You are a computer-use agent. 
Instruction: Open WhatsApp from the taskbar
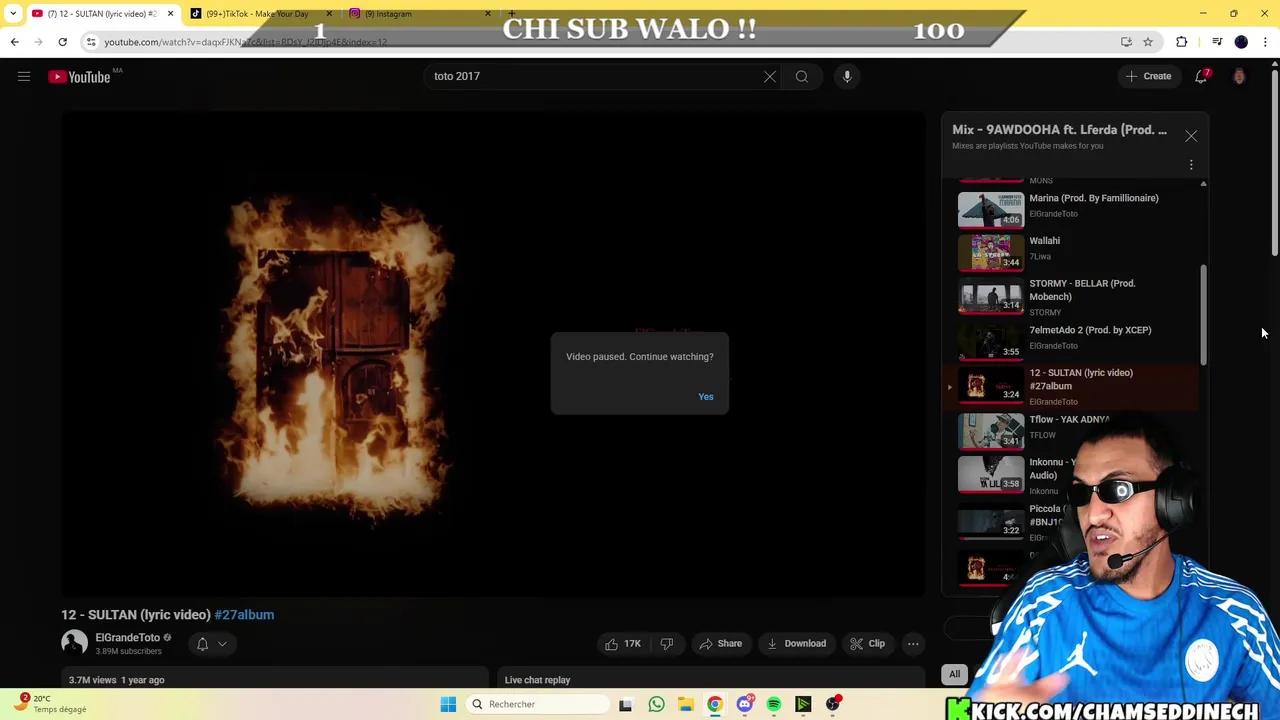[x=656, y=704]
